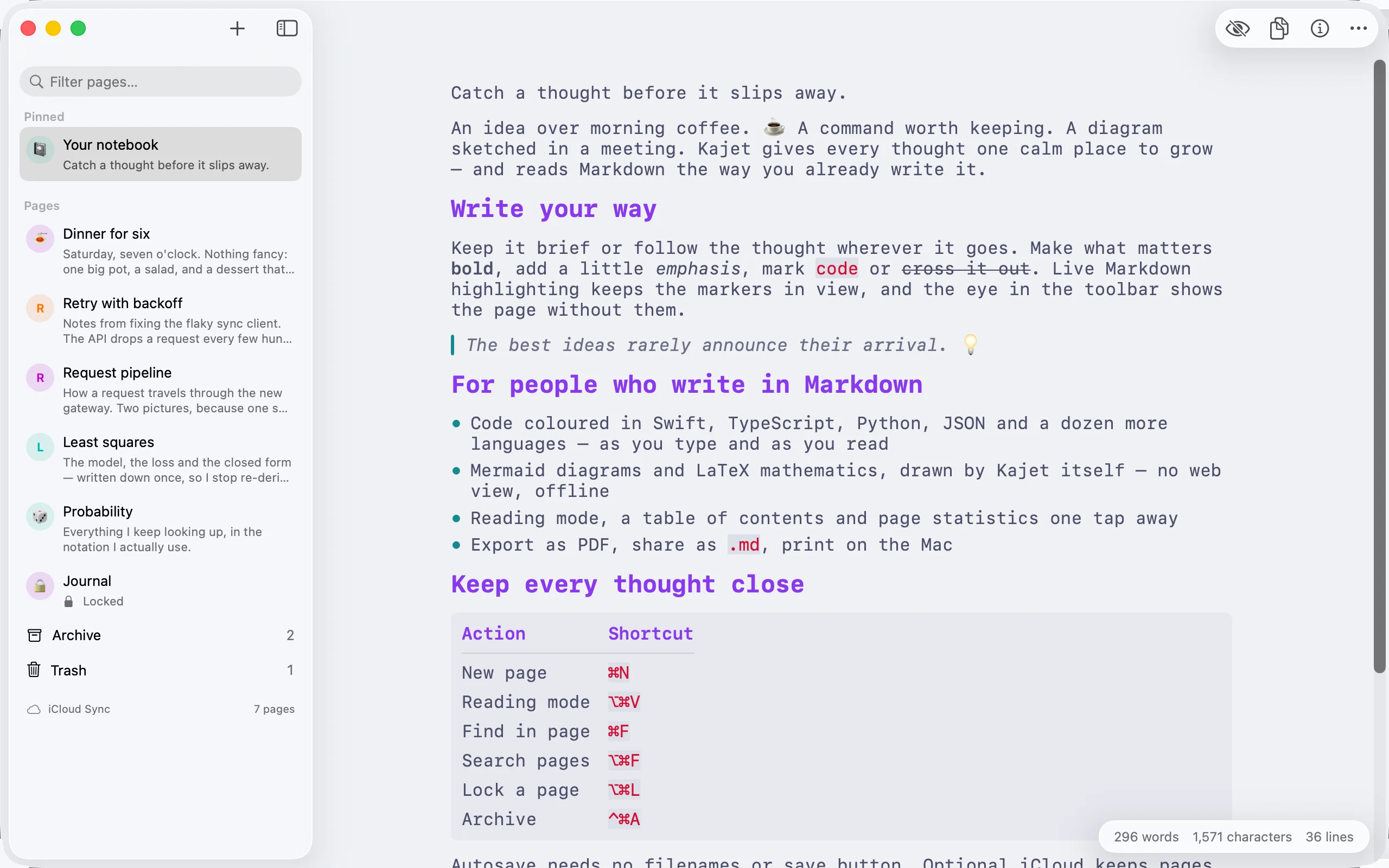Click the coffee cup emoji in the text
The width and height of the screenshot is (1389, 868).
[x=774, y=127]
